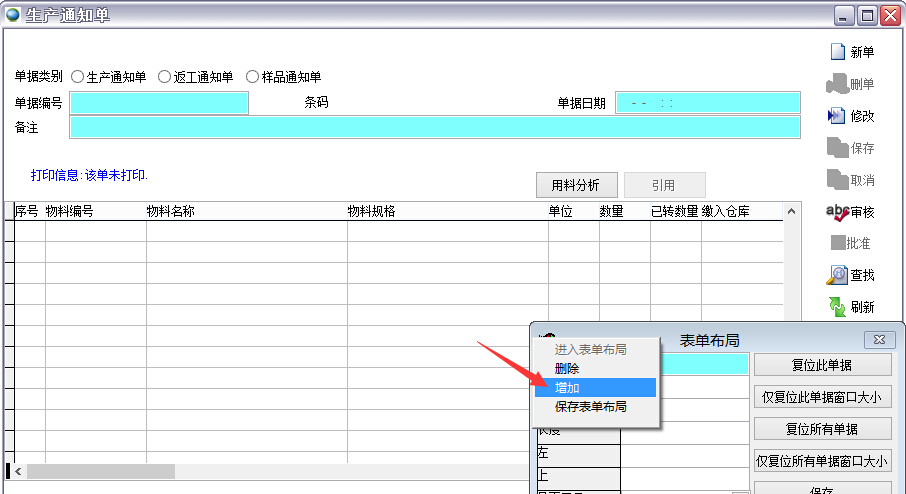Click the 单据编号 input field
The width and height of the screenshot is (906, 494).
[x=159, y=103]
